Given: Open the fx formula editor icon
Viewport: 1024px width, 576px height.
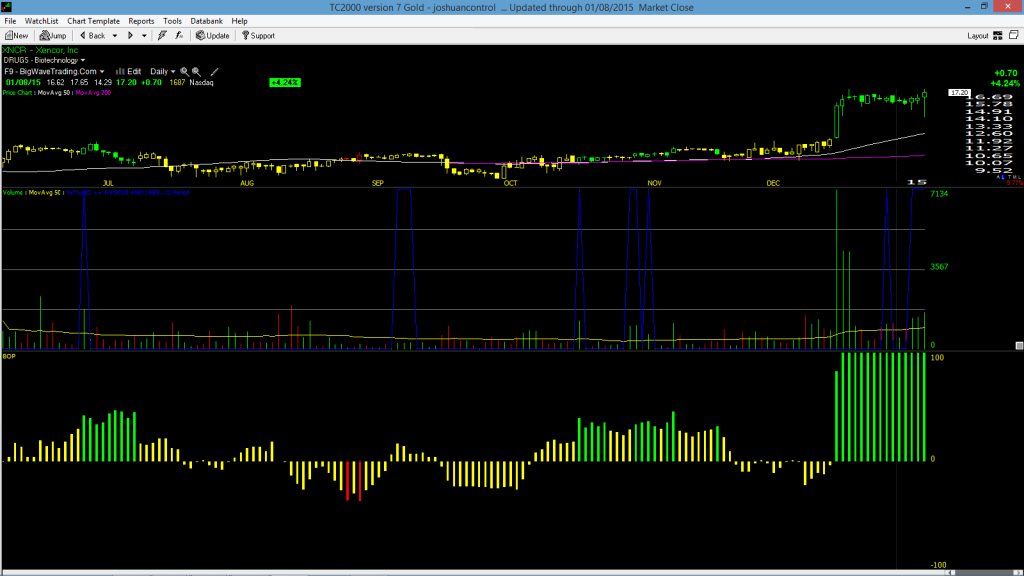Looking at the screenshot, I should pos(179,36).
